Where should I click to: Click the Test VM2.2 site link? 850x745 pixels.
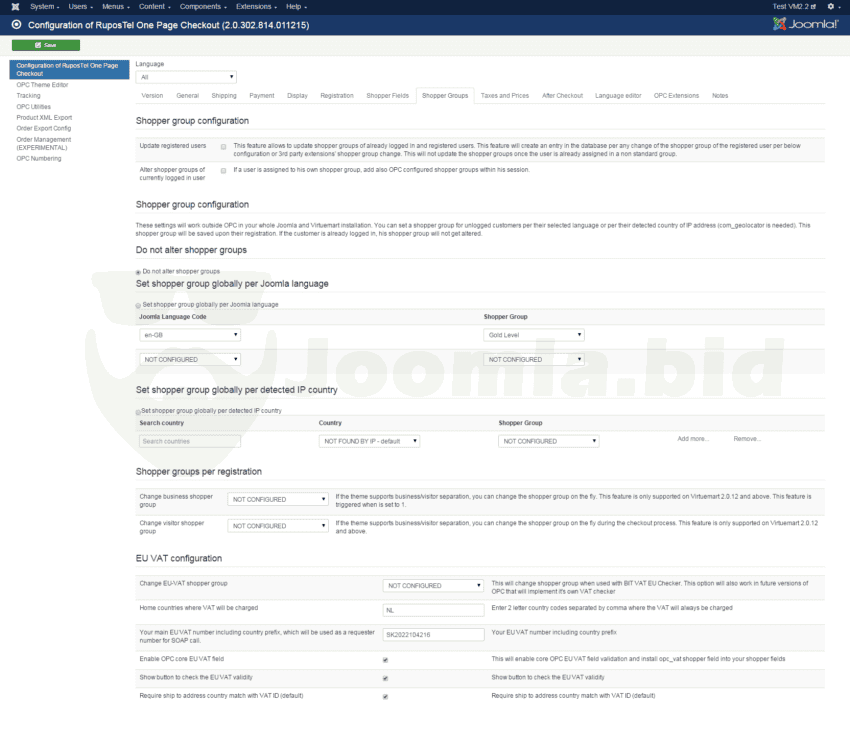(794, 7)
